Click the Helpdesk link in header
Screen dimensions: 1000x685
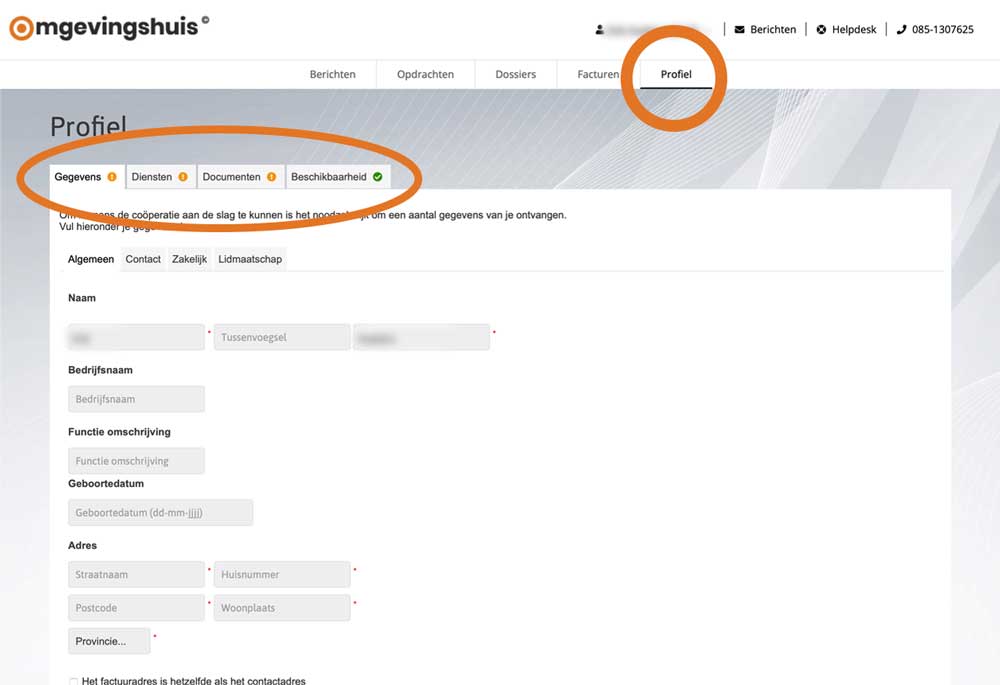853,30
